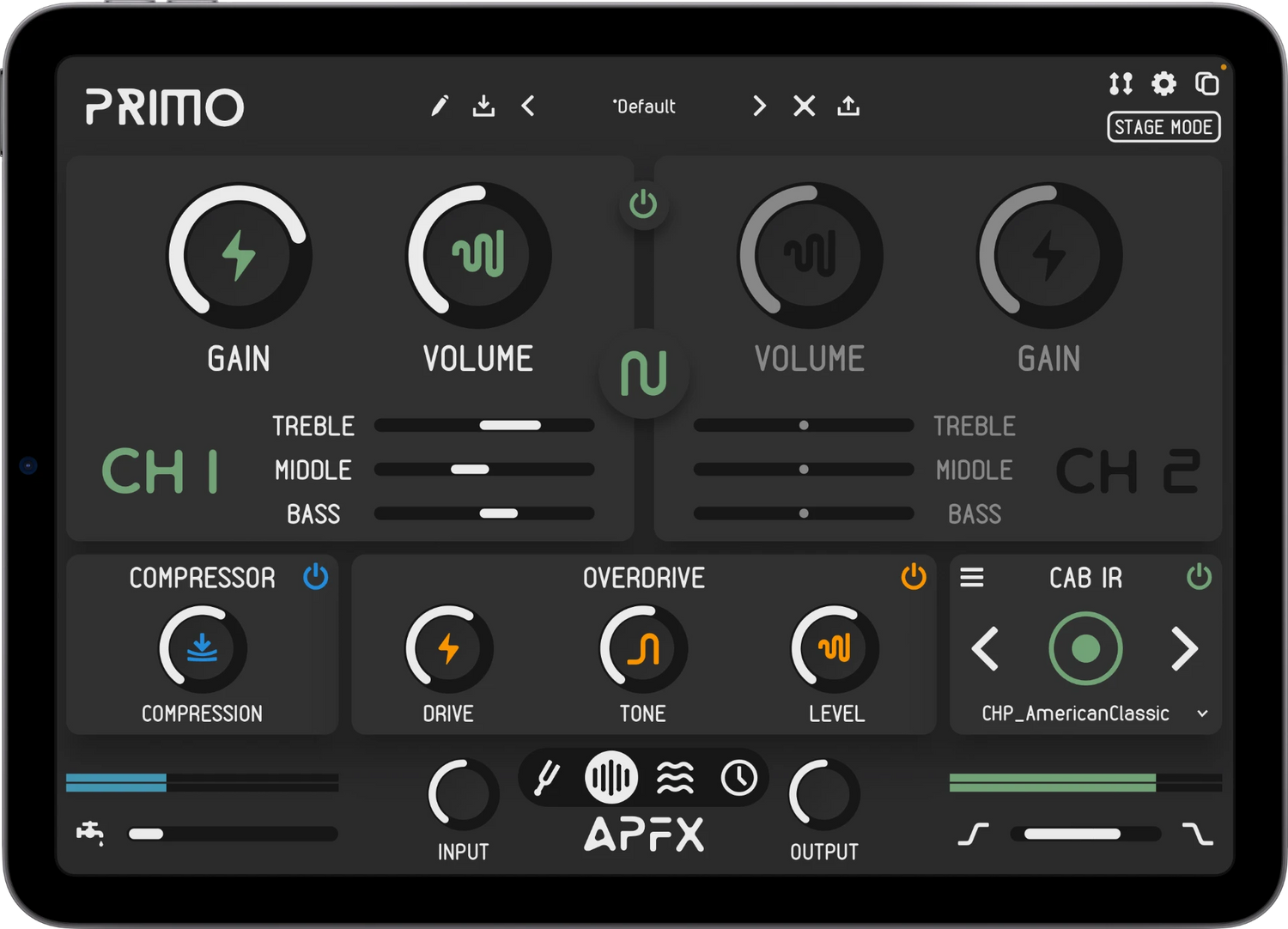The image size is (1288, 929).
Task: Disable the Overdrive power switch
Action: pyautogui.click(x=914, y=577)
